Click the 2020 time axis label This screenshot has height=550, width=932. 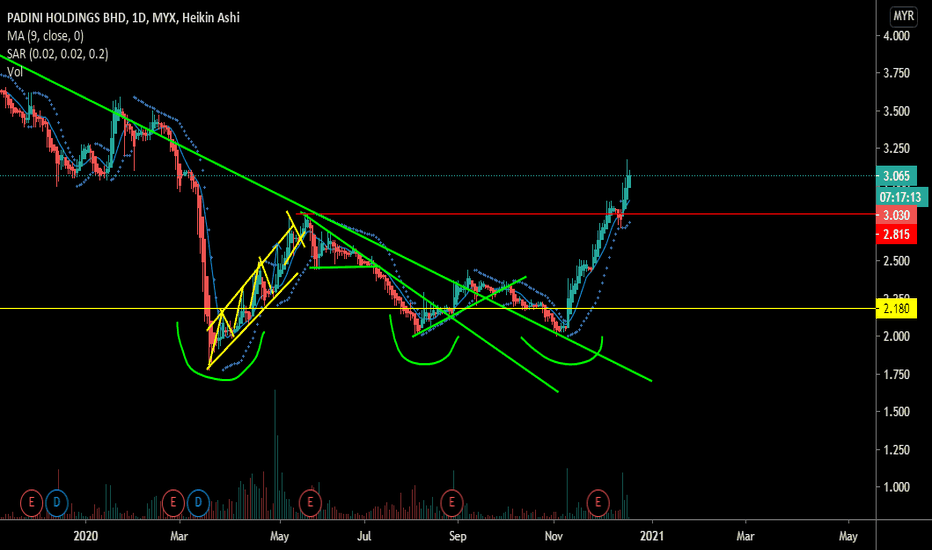[x=86, y=536]
